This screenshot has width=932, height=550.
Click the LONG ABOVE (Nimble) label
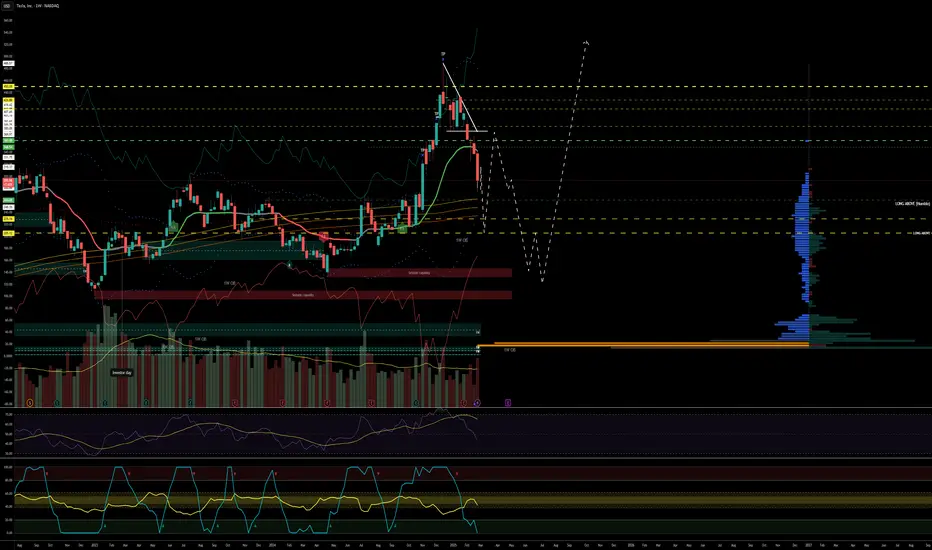point(912,203)
